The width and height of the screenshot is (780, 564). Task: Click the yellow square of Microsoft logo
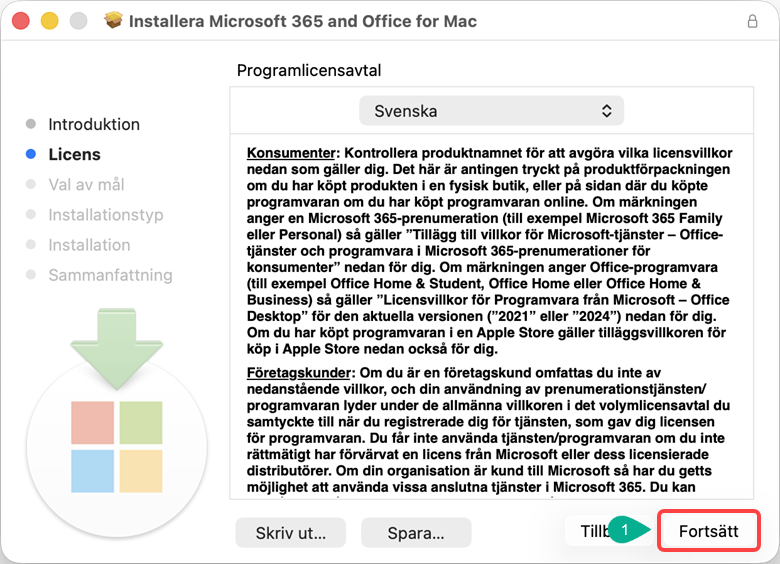coord(140,471)
